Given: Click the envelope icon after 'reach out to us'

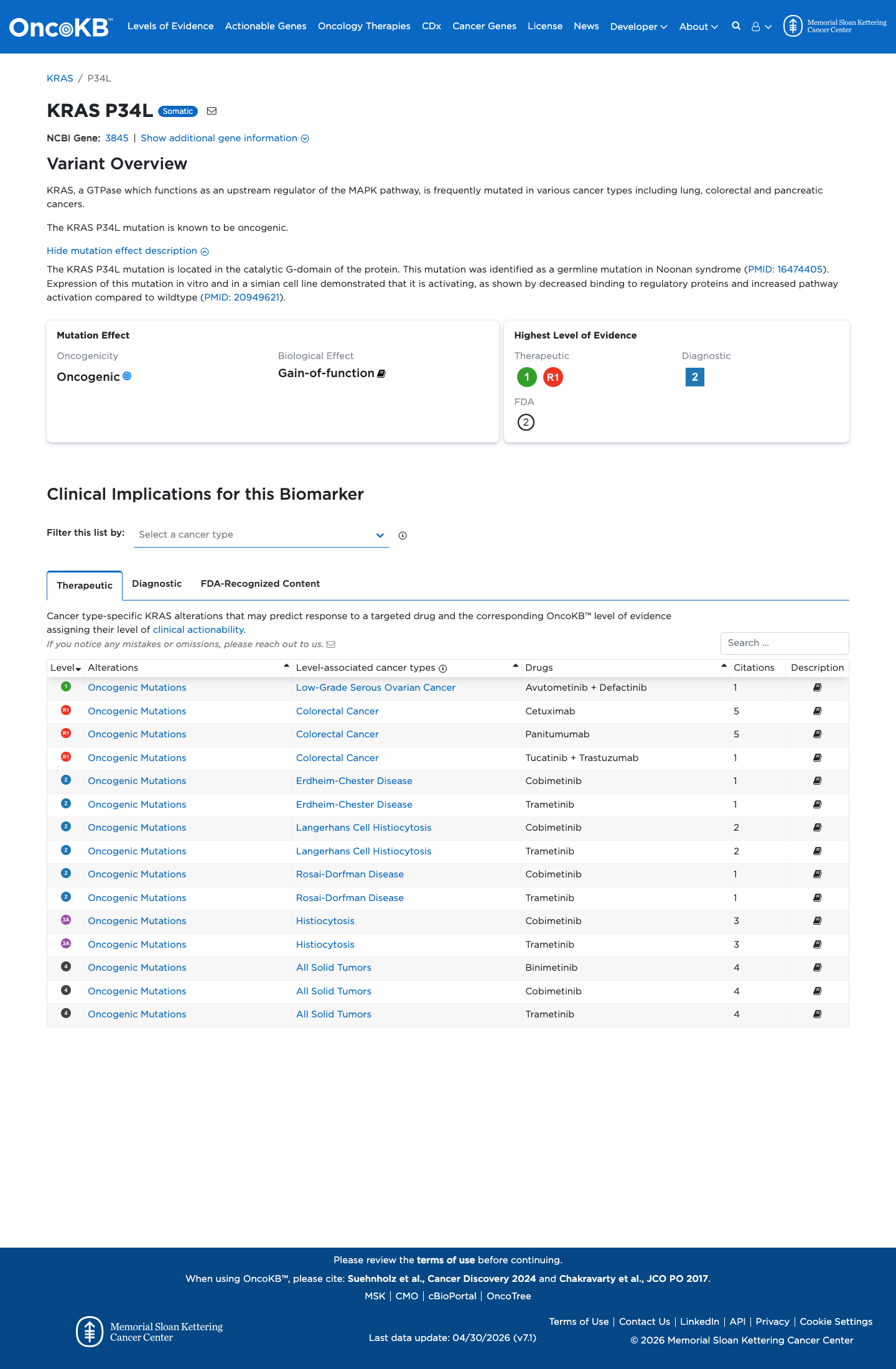Looking at the screenshot, I should coord(331,644).
